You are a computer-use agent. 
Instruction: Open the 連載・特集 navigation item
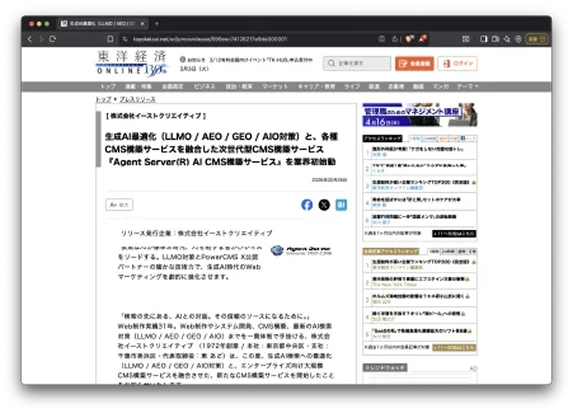point(138,86)
